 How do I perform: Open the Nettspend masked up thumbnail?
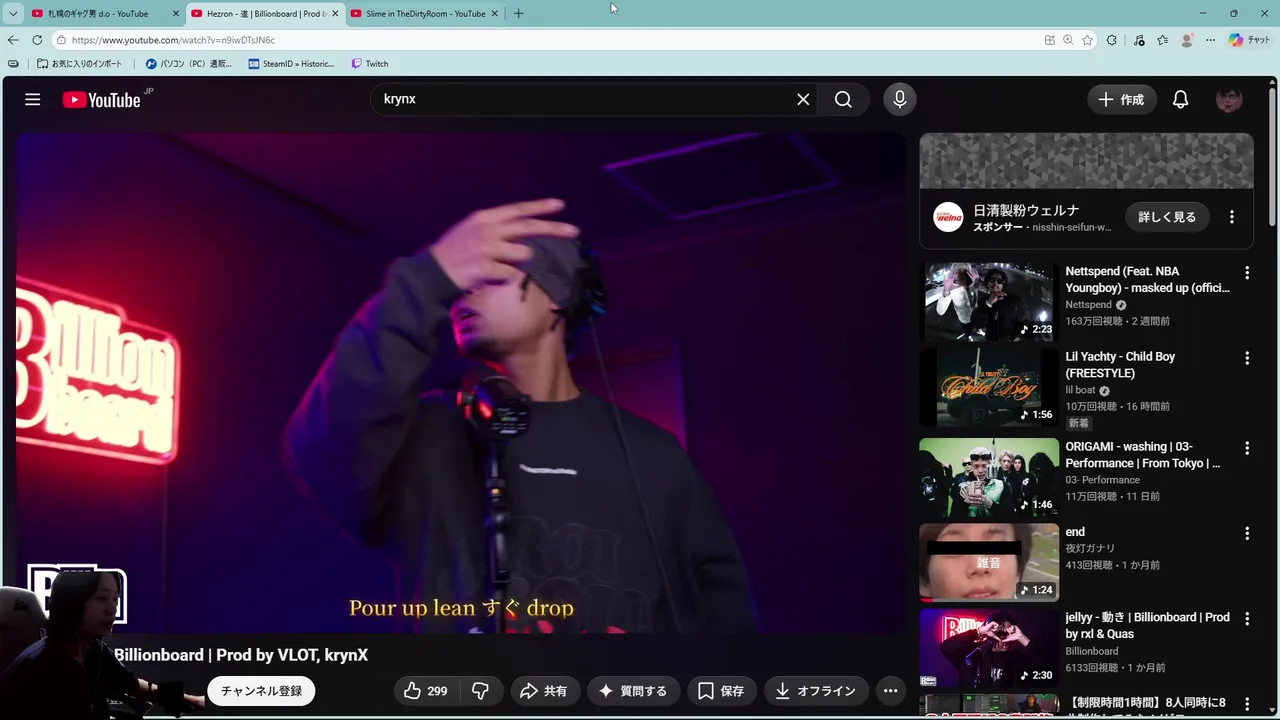pos(989,301)
